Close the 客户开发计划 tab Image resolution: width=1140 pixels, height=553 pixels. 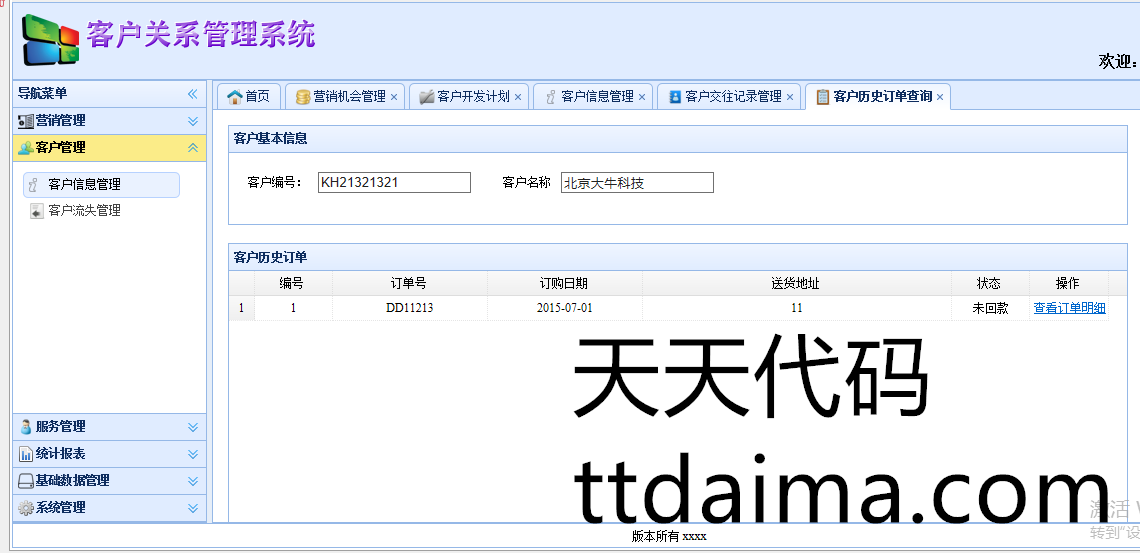click(x=518, y=97)
